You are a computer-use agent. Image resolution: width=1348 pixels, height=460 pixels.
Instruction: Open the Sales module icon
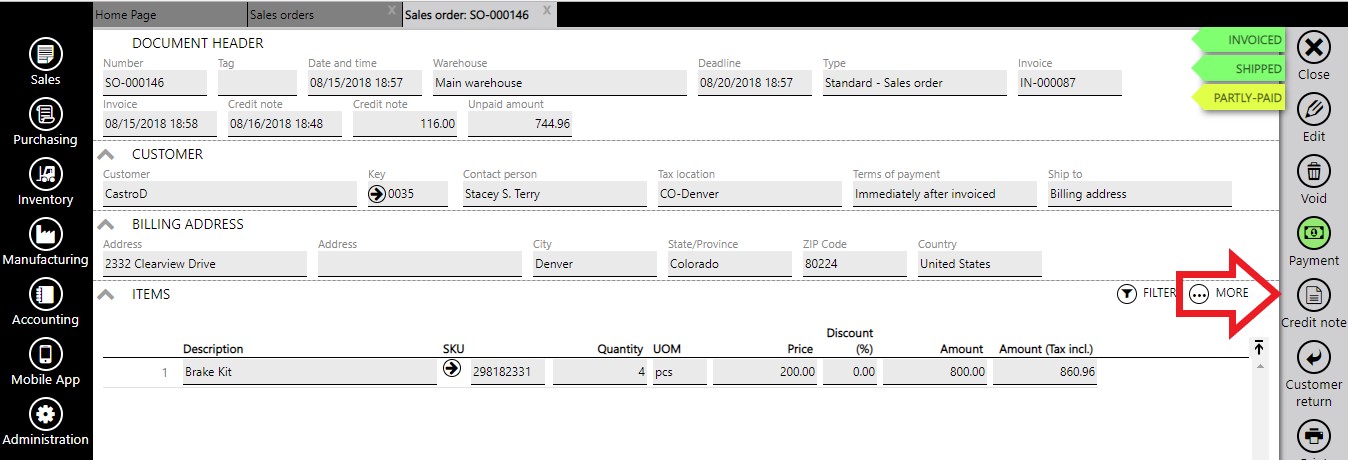pos(46,54)
